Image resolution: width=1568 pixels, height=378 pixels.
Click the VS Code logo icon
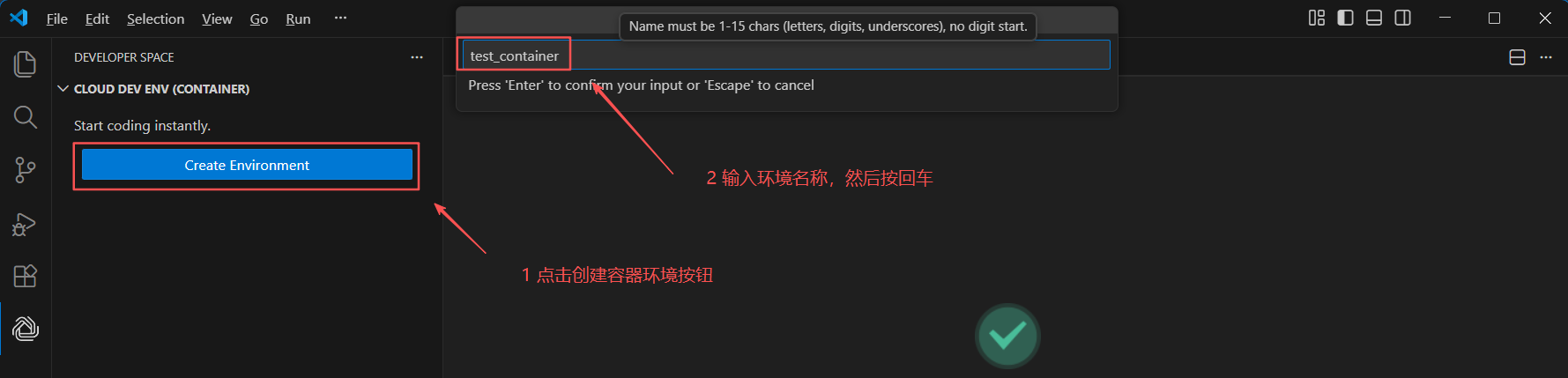19,19
